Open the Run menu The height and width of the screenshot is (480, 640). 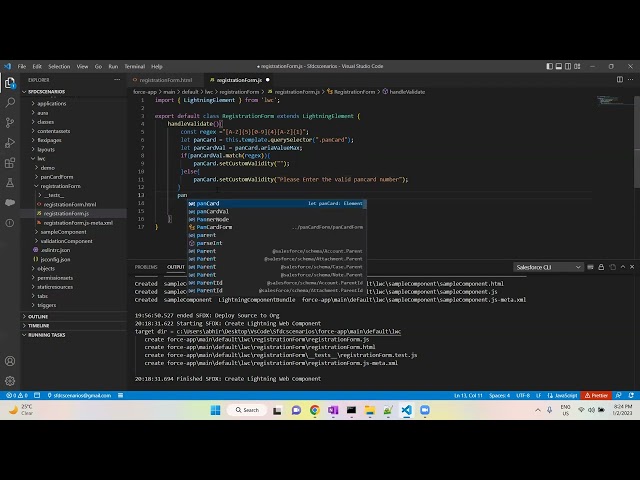[x=113, y=66]
